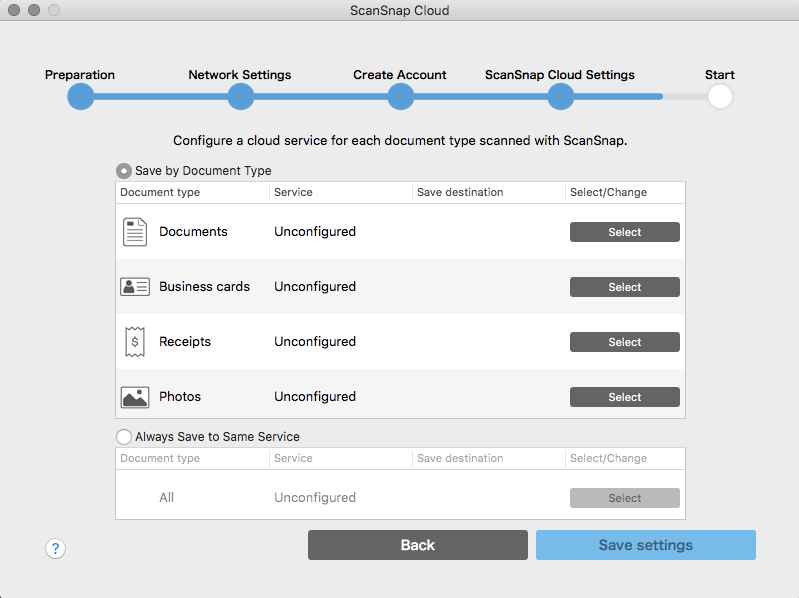The width and height of the screenshot is (799, 598).
Task: Click the Network Settings step circle
Action: [241, 96]
